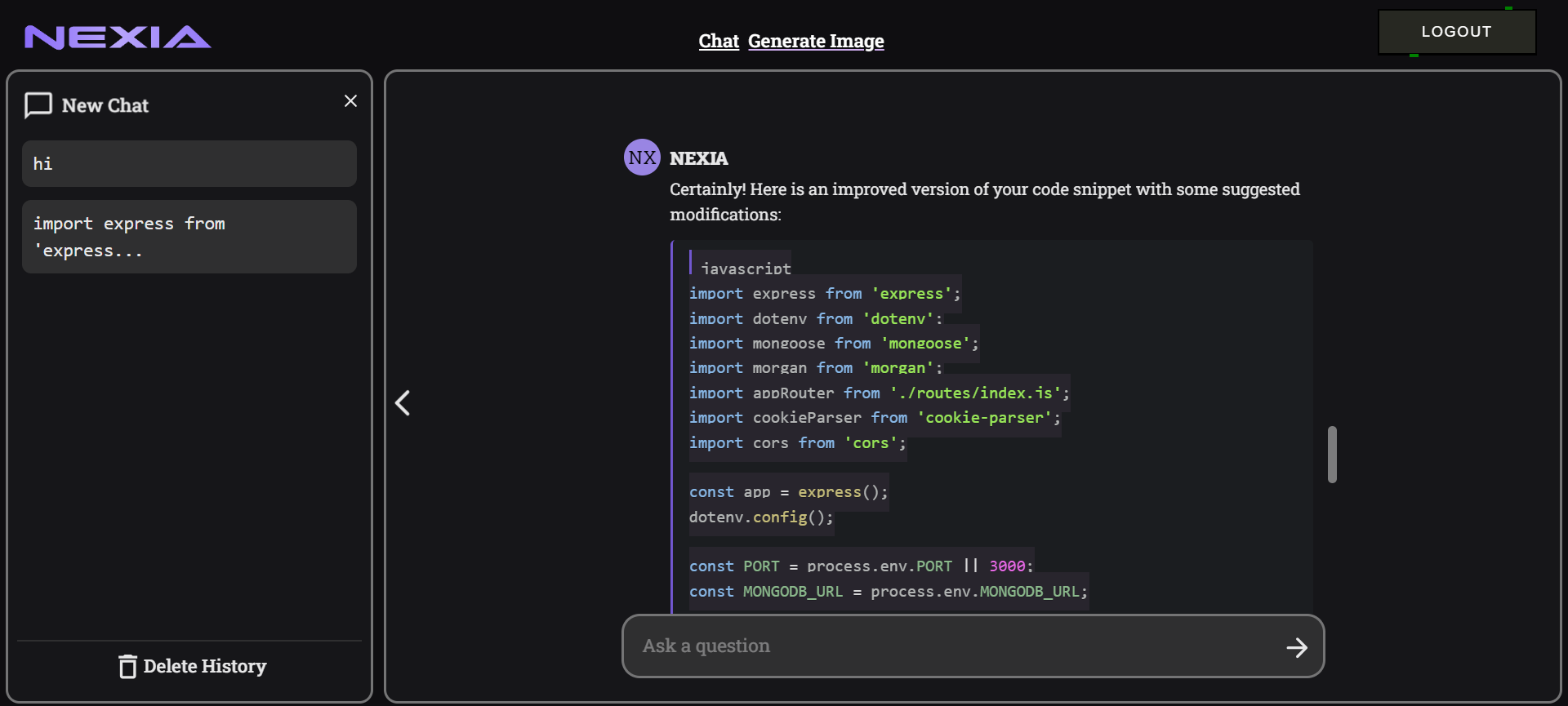Click the chat message scrollbar thumb
This screenshot has width=1568, height=706.
pyautogui.click(x=1332, y=455)
